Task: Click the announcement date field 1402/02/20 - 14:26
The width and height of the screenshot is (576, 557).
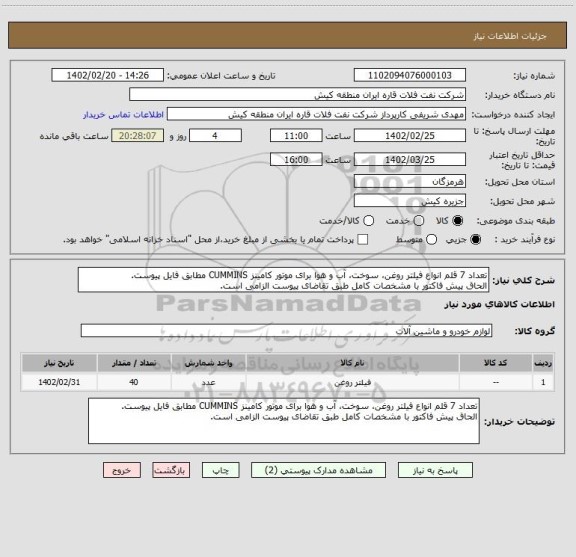Action: tap(108, 75)
